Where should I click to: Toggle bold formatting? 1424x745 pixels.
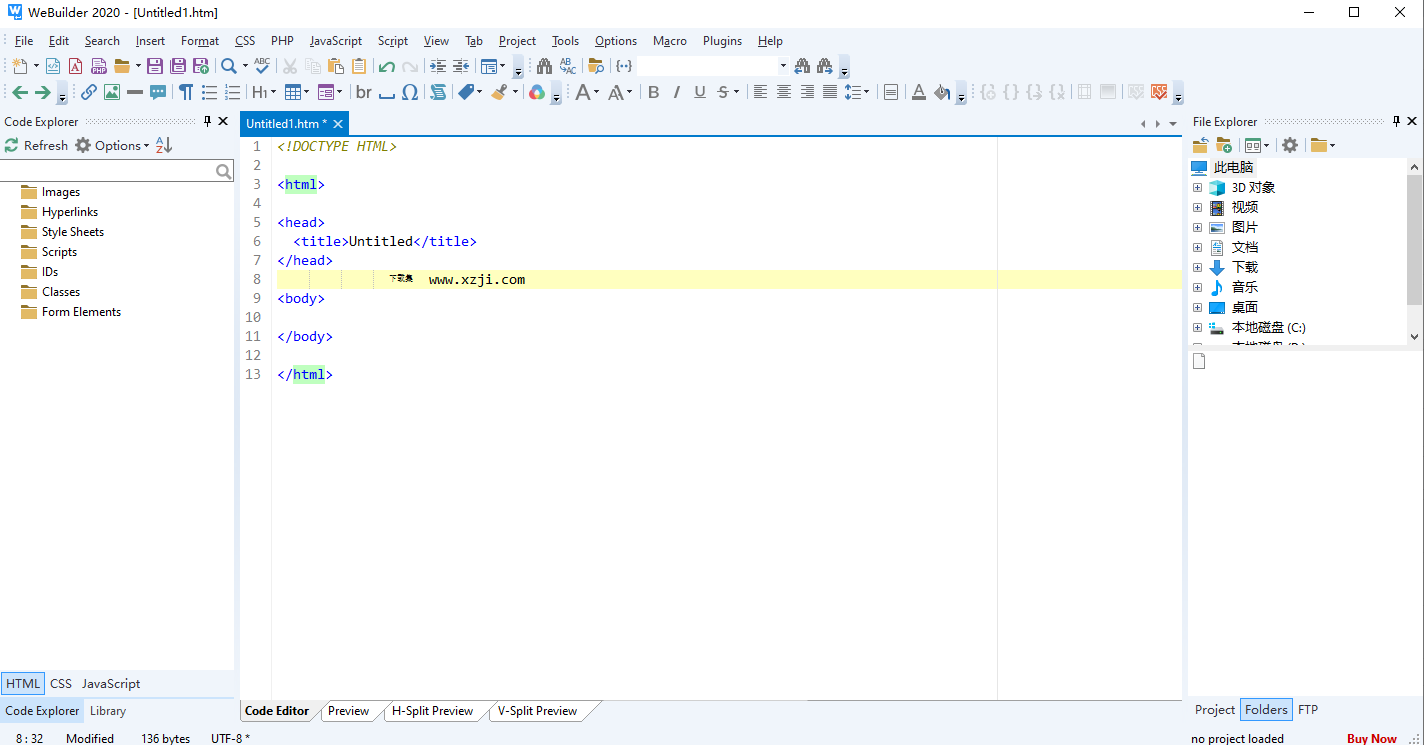654,92
